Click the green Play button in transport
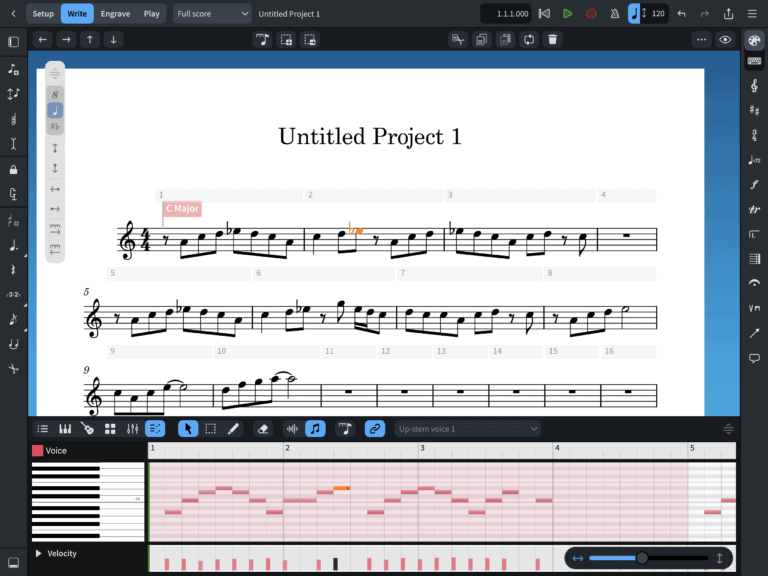 pos(567,14)
